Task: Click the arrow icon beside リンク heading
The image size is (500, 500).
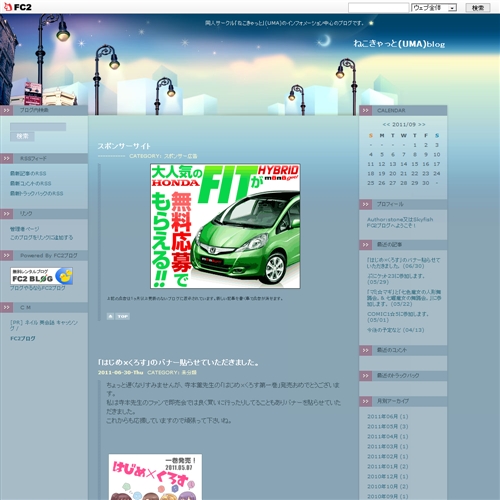Action: point(6,214)
